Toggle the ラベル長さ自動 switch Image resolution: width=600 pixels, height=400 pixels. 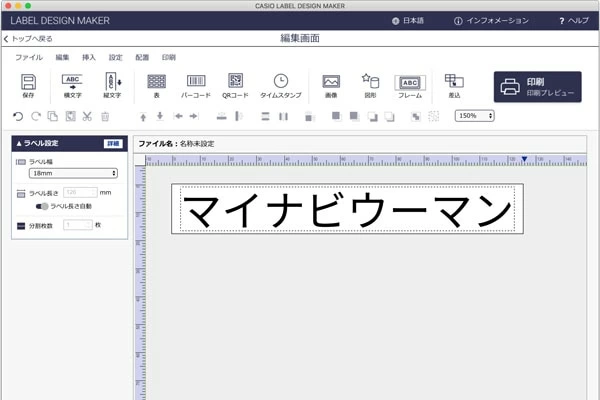click(x=42, y=206)
